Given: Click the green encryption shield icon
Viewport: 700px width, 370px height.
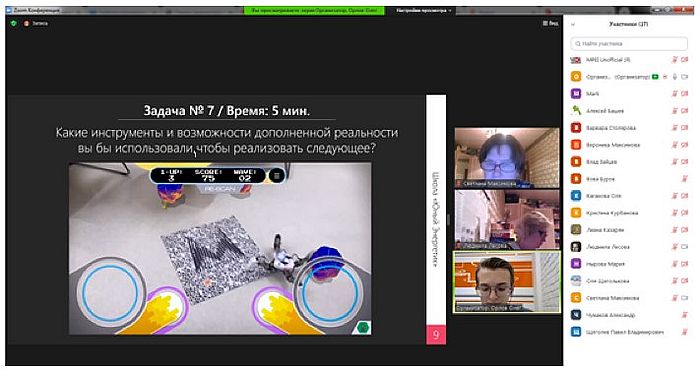Looking at the screenshot, I should coord(13,23).
